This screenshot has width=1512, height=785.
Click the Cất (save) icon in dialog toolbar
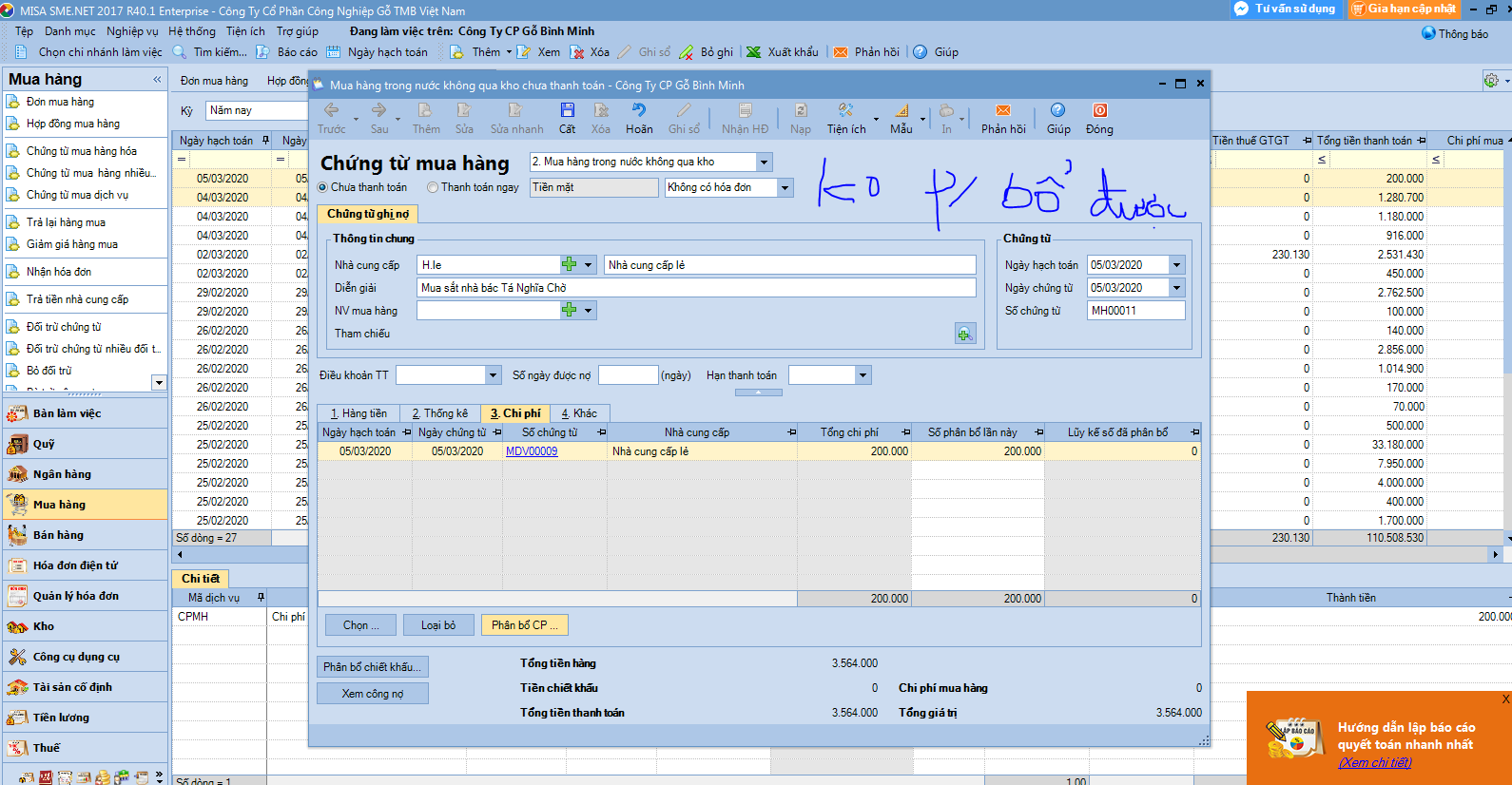(x=567, y=111)
